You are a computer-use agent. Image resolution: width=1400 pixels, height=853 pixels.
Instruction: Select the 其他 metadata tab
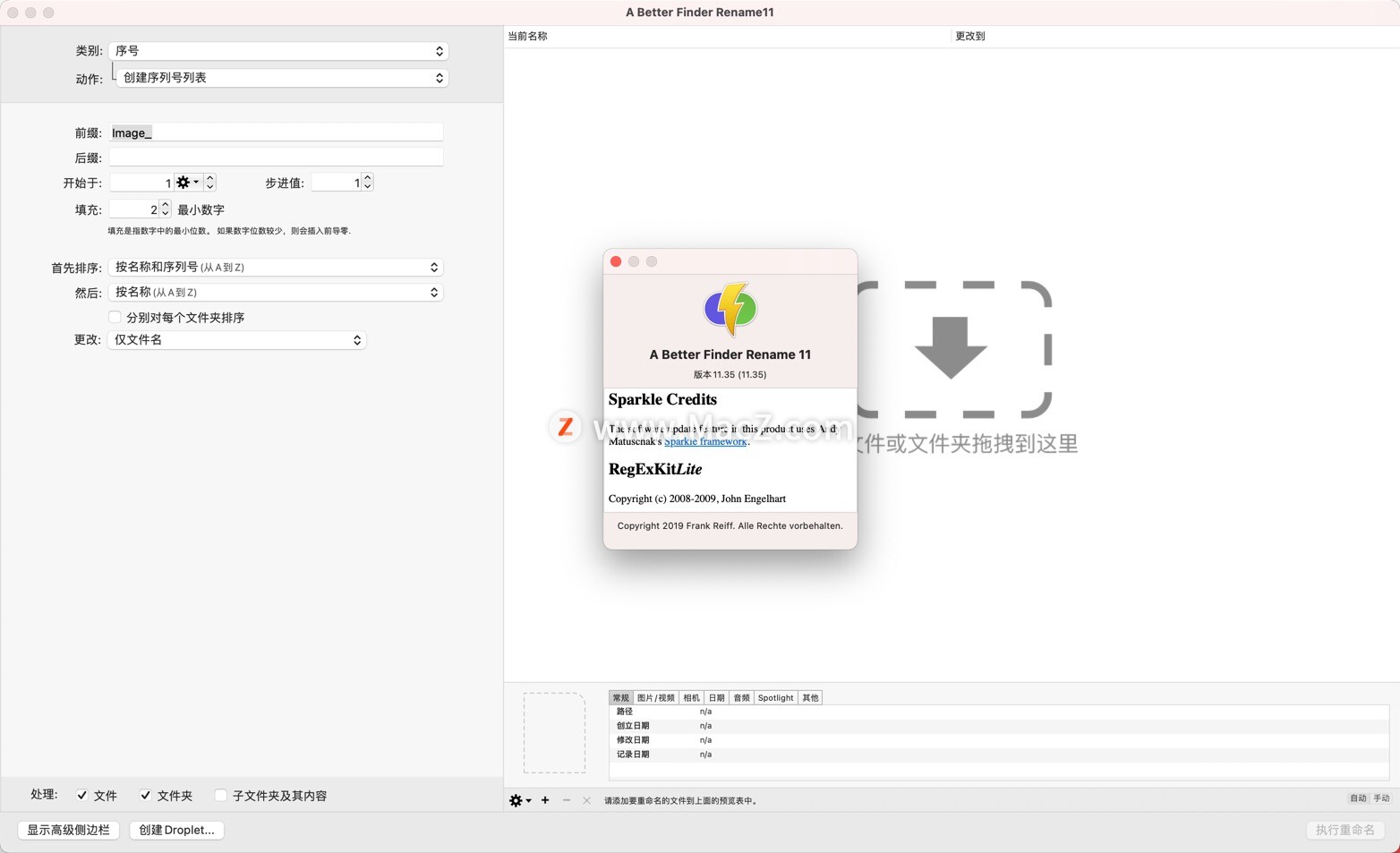pyautogui.click(x=810, y=697)
